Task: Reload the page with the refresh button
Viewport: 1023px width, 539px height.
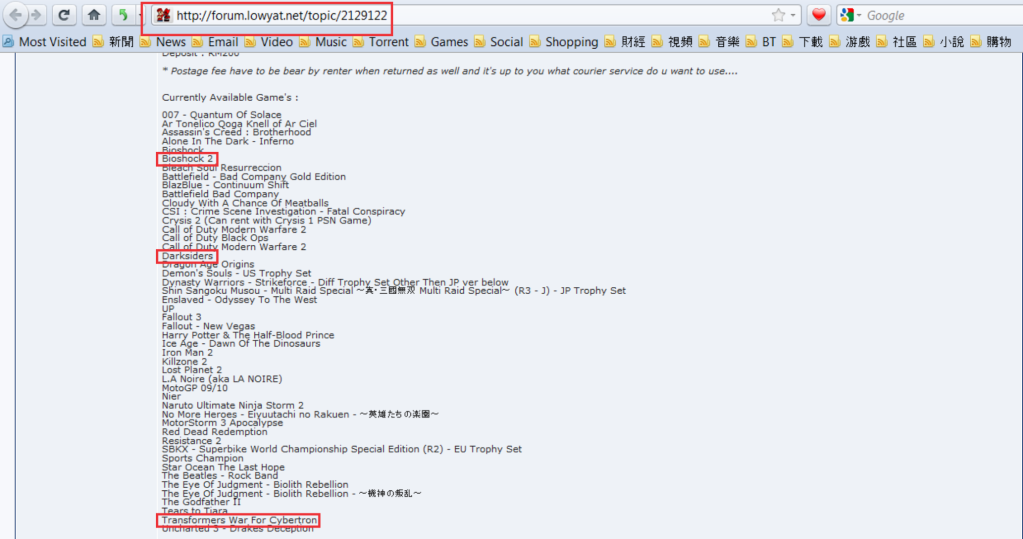Action: click(x=64, y=15)
